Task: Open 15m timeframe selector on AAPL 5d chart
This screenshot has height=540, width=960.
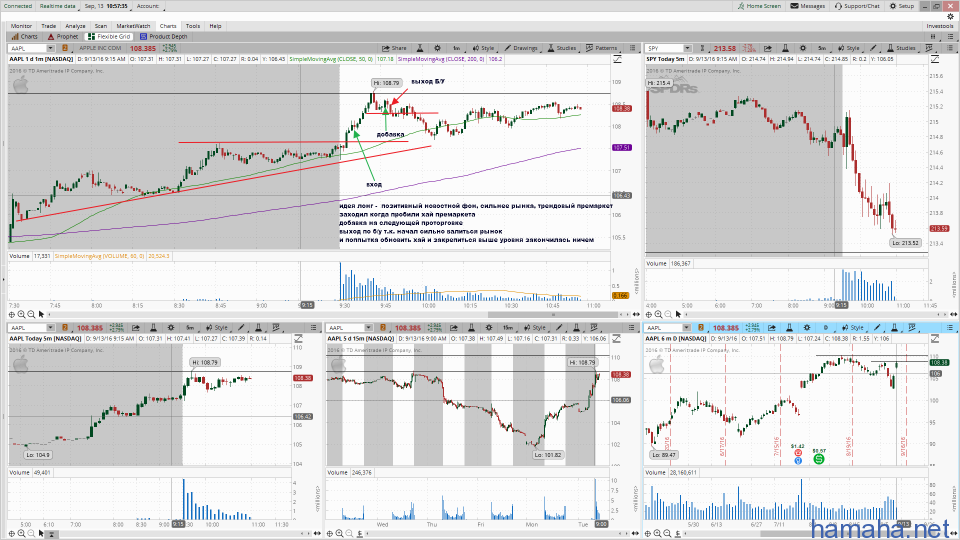Action: pos(508,328)
